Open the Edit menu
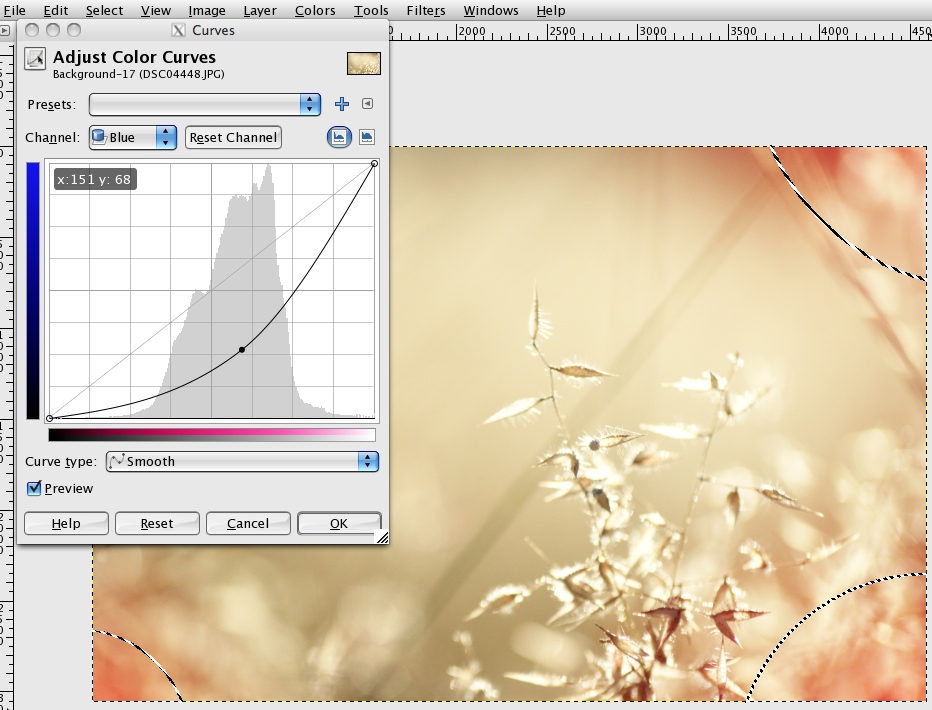 click(x=56, y=10)
